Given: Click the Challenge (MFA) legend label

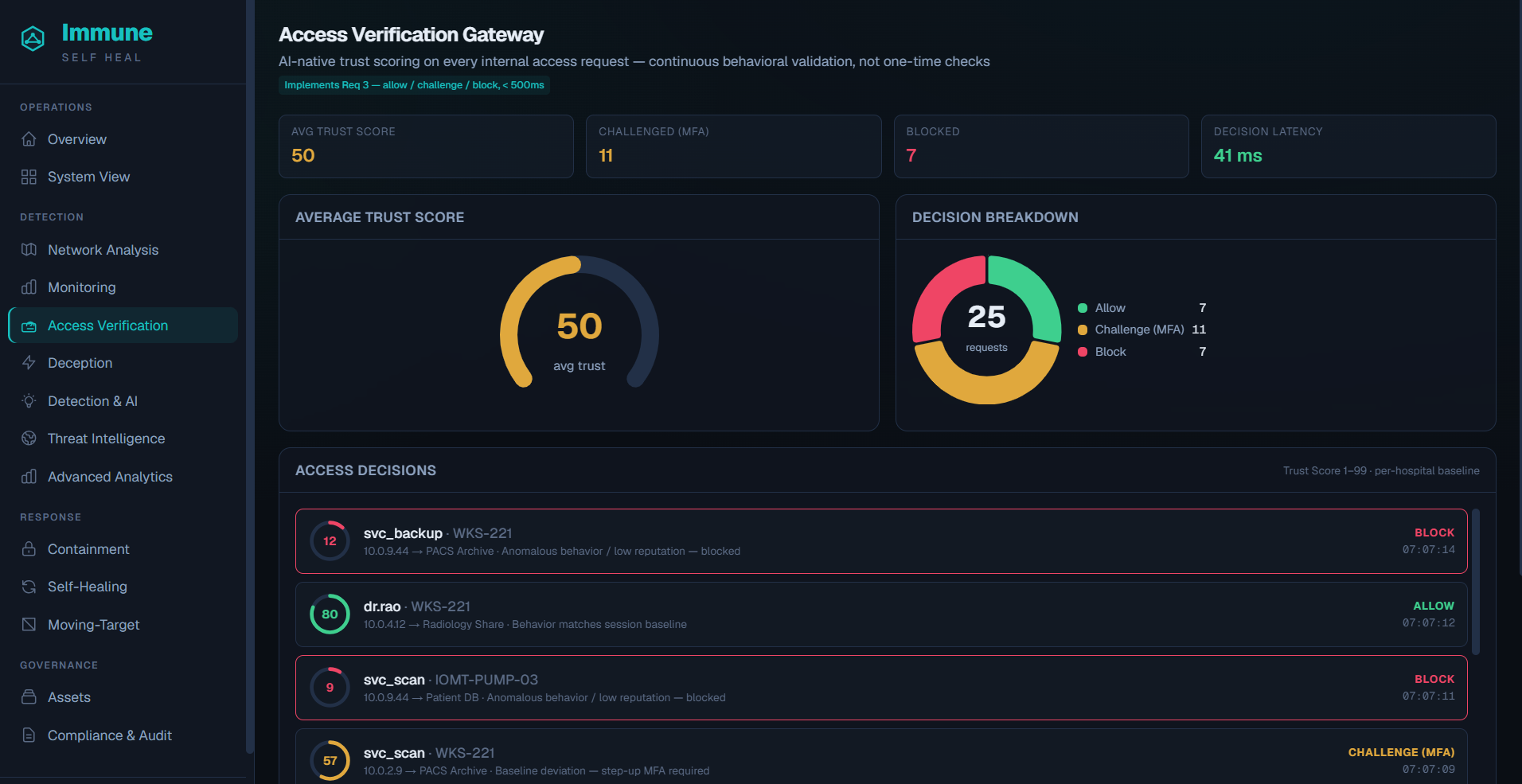Looking at the screenshot, I should pyautogui.click(x=1139, y=330).
